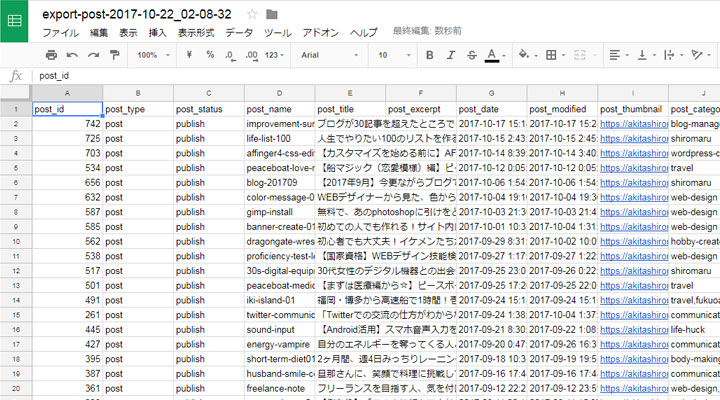Open the 123 number format dropdown

pos(274,55)
